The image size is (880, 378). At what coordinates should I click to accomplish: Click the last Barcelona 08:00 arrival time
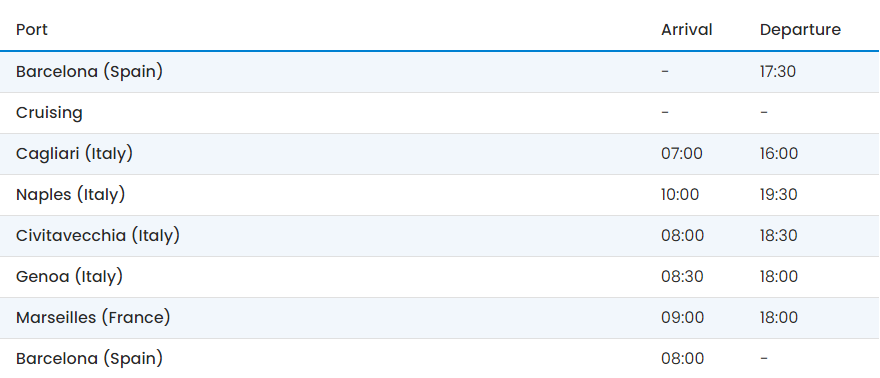coord(682,358)
